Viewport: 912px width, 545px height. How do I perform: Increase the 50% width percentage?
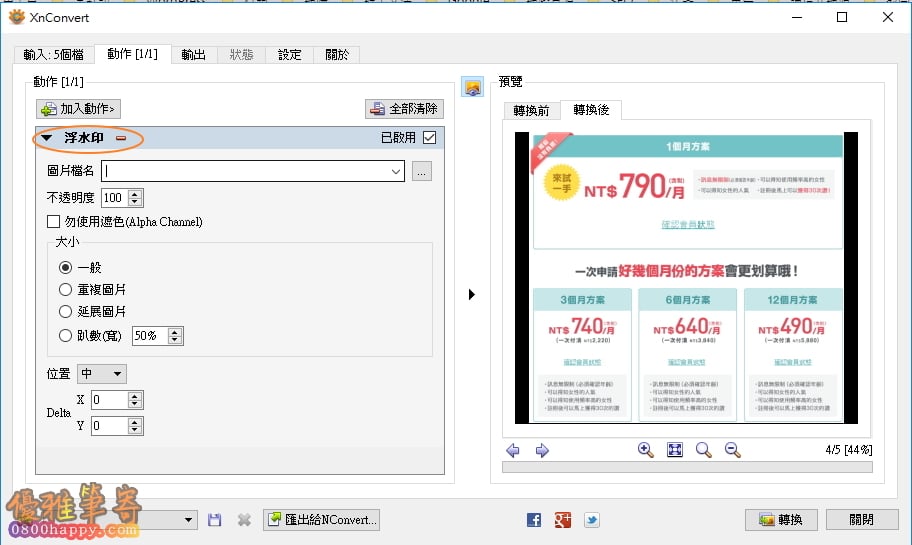tap(174, 332)
